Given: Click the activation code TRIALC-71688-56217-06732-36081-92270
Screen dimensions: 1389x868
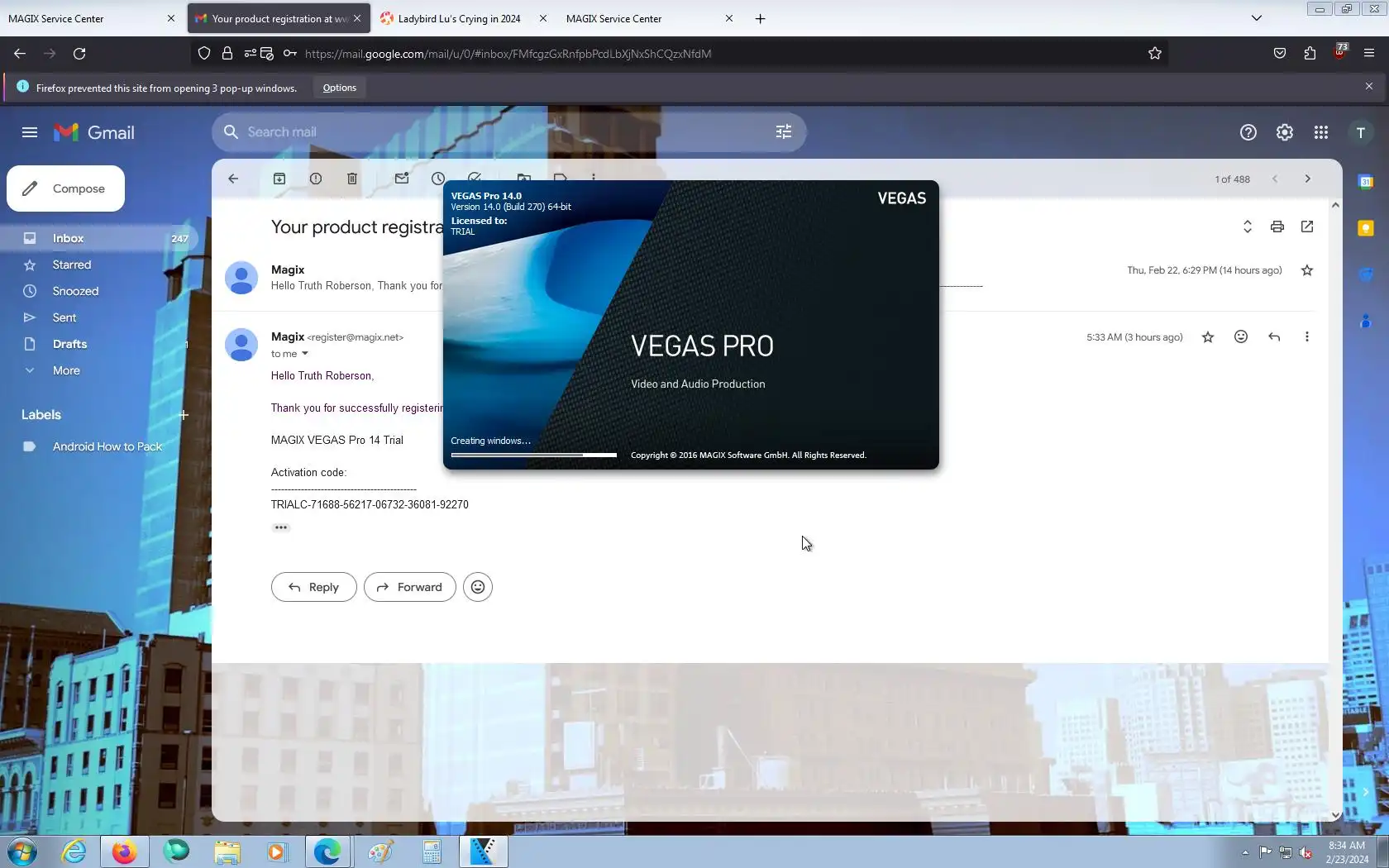Looking at the screenshot, I should click(x=370, y=504).
